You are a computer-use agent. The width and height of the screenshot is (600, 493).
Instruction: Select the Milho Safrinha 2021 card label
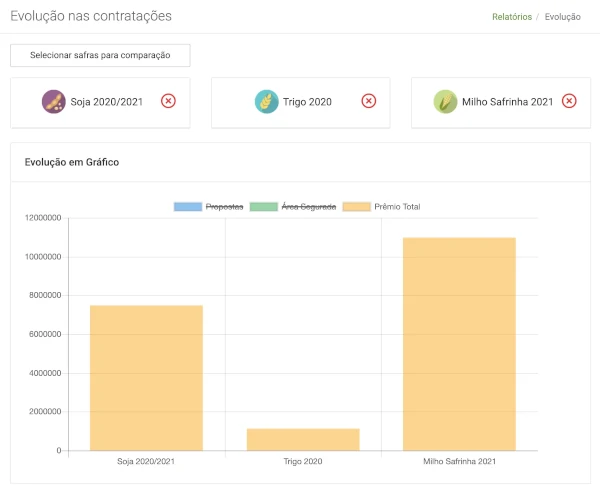click(507, 102)
